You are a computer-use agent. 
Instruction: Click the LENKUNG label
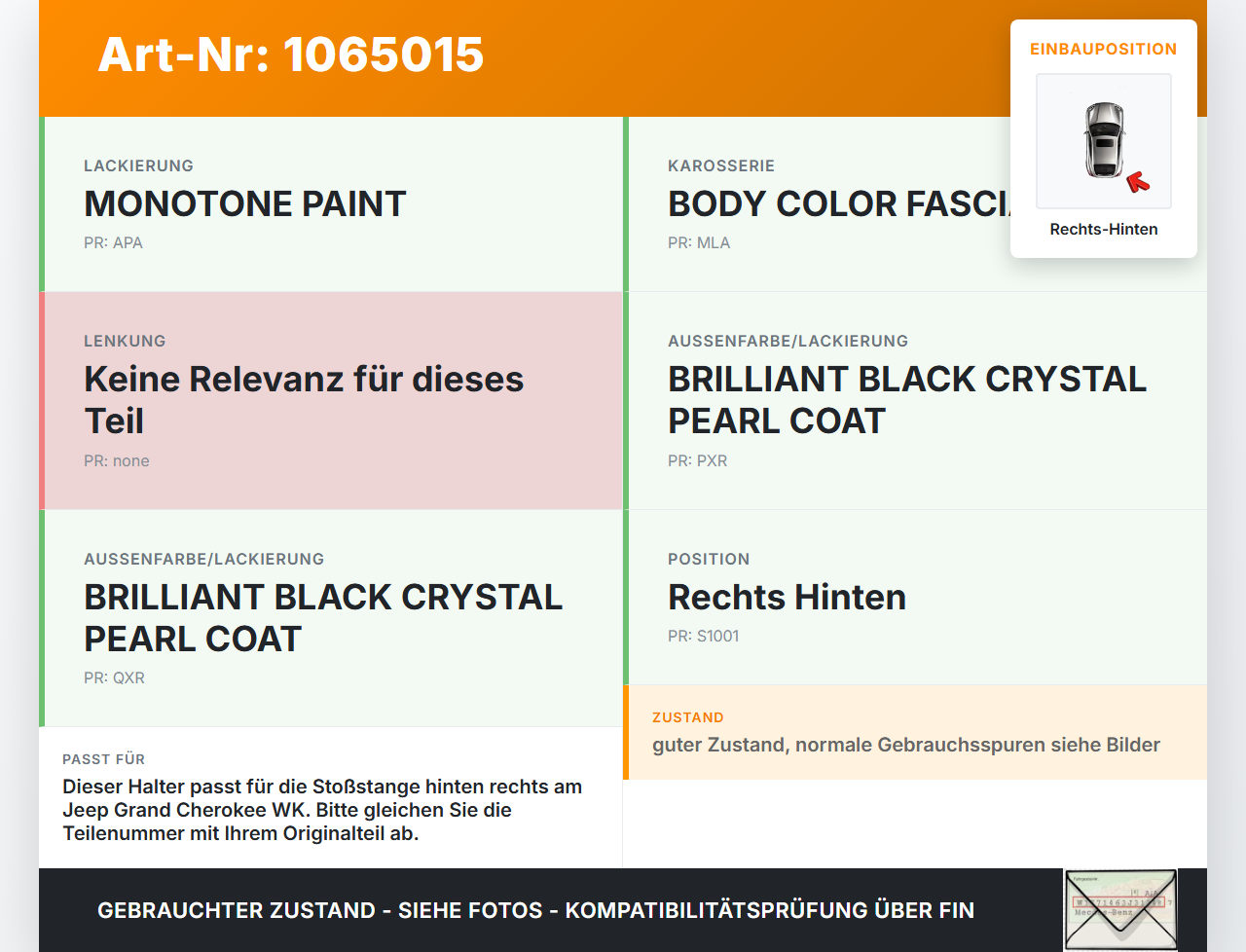tap(125, 341)
